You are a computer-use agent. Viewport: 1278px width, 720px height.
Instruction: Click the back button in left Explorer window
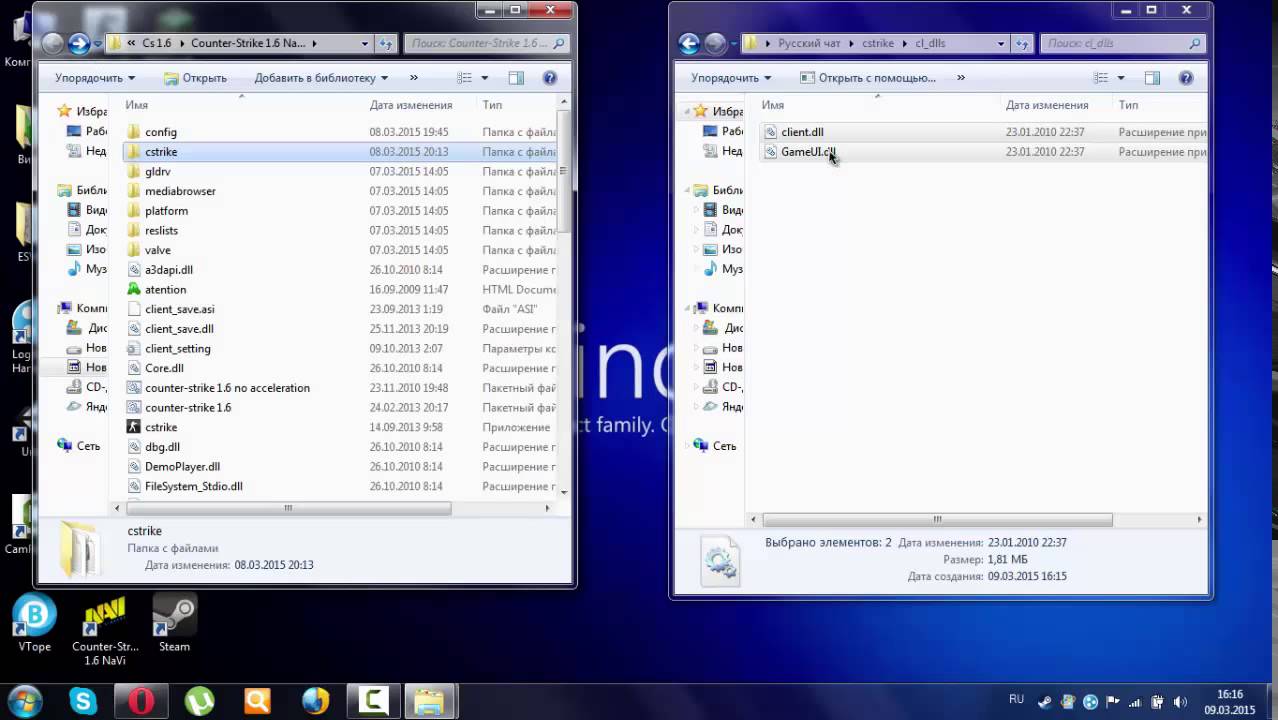[x=53, y=43]
